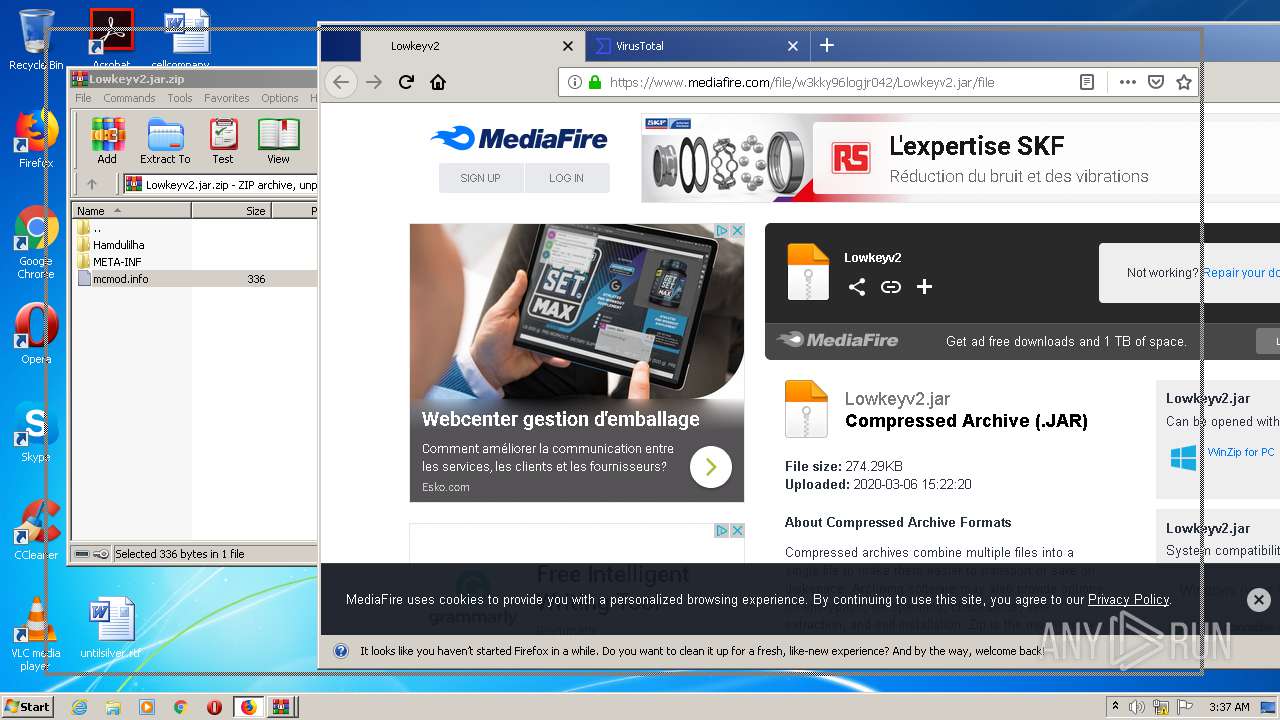
Task: Click the Webcenter ad arrow button
Action: point(711,466)
